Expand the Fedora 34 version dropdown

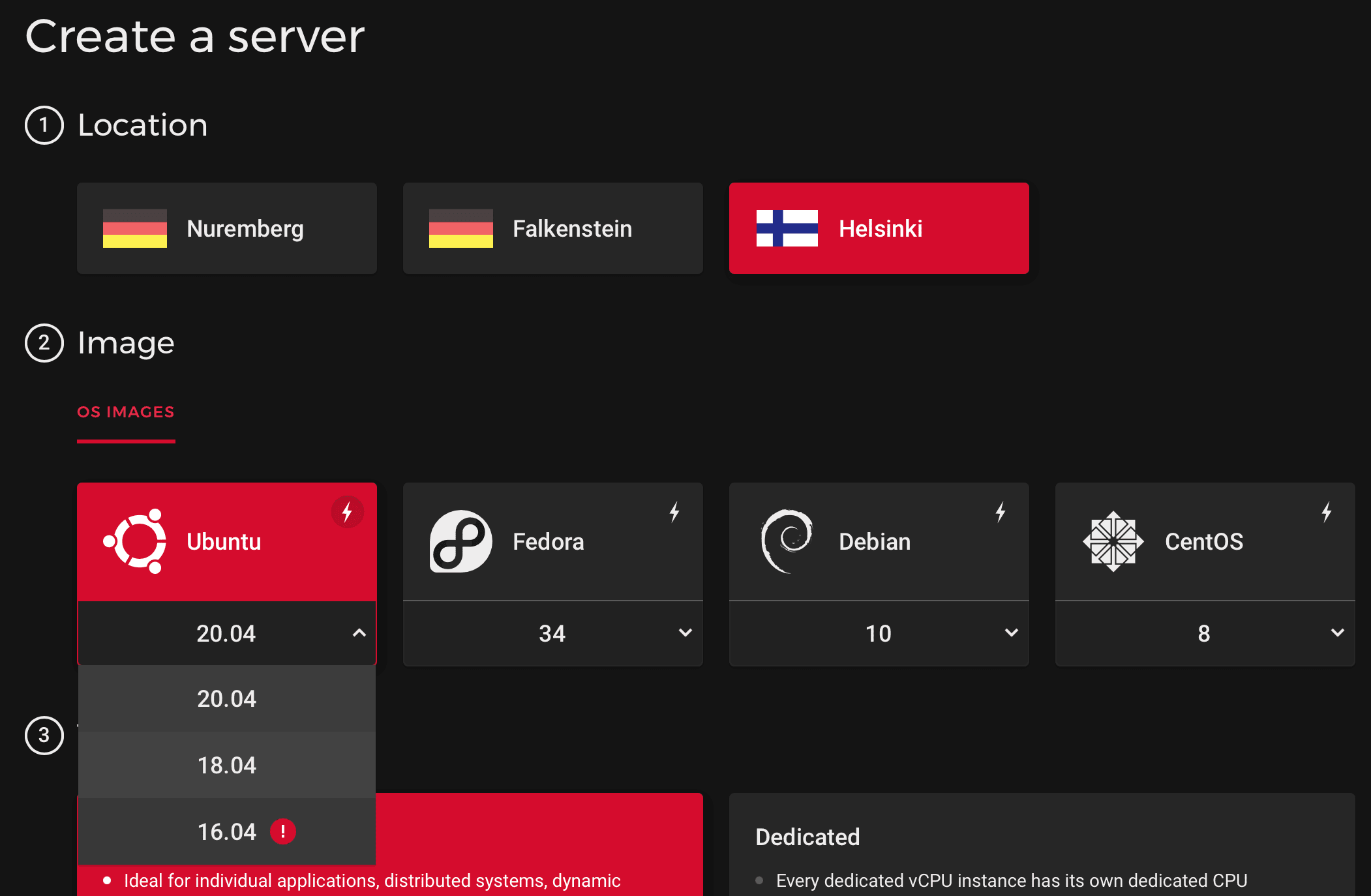(552, 633)
